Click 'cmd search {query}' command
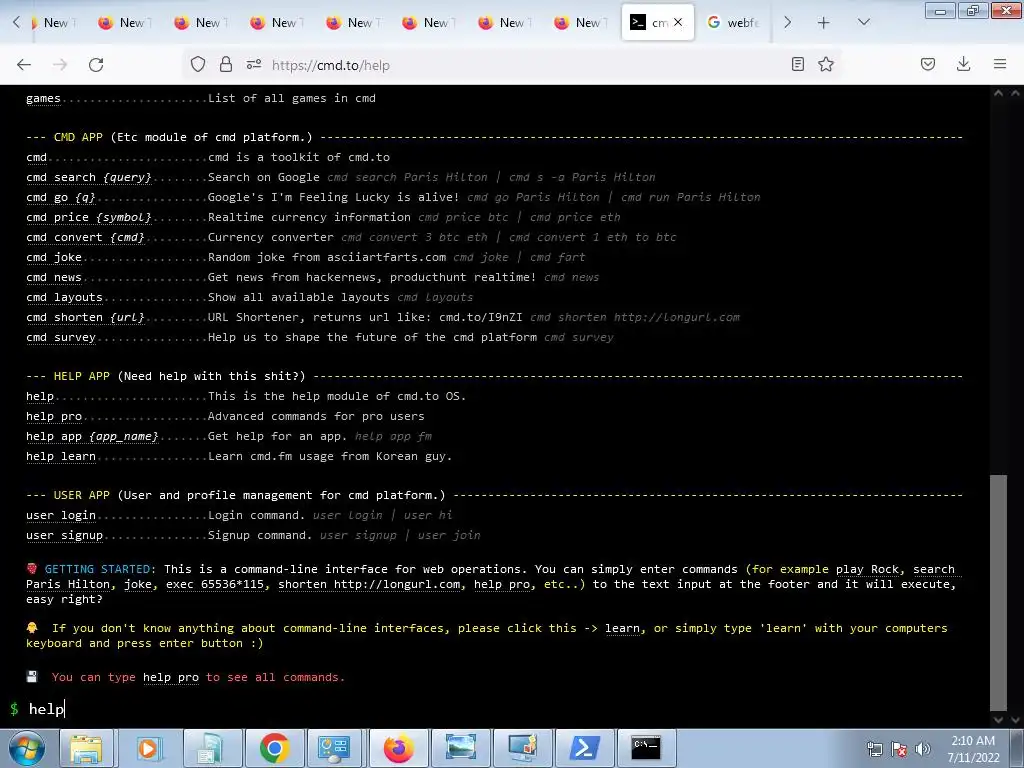The height and width of the screenshot is (768, 1024). [x=89, y=178]
